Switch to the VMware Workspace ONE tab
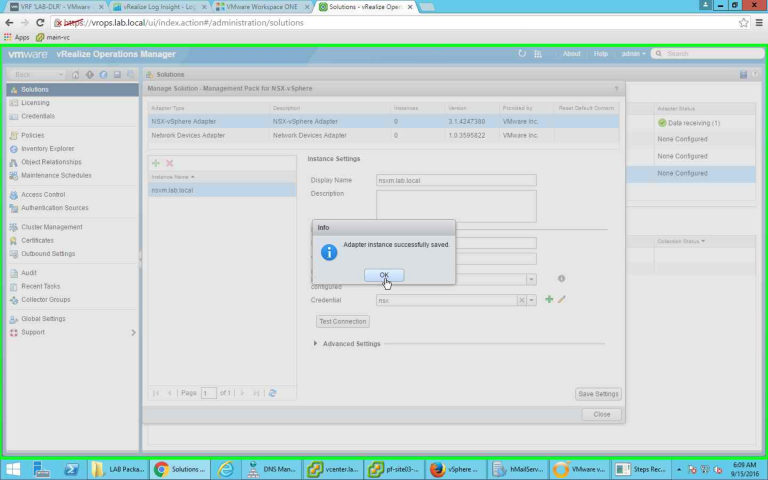Image resolution: width=768 pixels, height=480 pixels. (262, 7)
